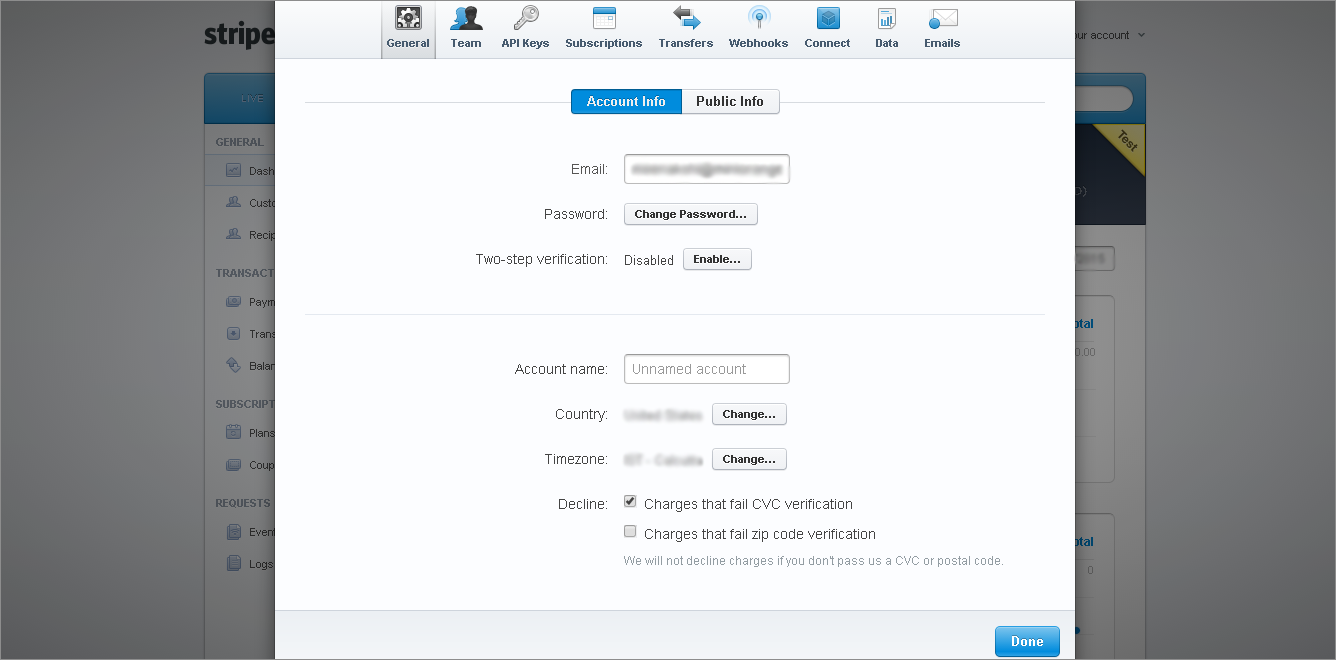1336x660 pixels.
Task: Open the Connect cube icon
Action: click(828, 18)
